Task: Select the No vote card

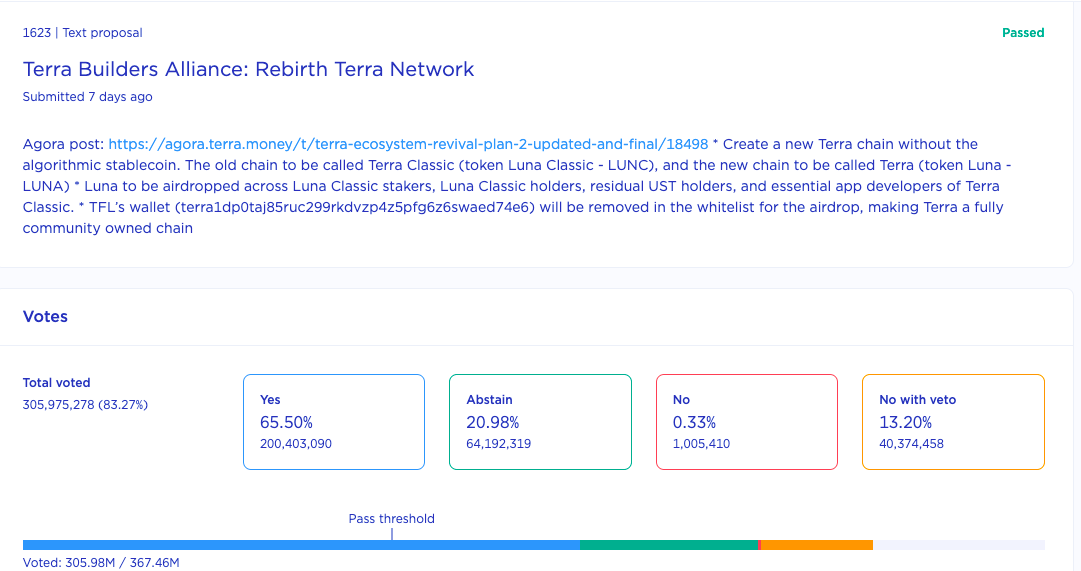Action: [x=746, y=422]
